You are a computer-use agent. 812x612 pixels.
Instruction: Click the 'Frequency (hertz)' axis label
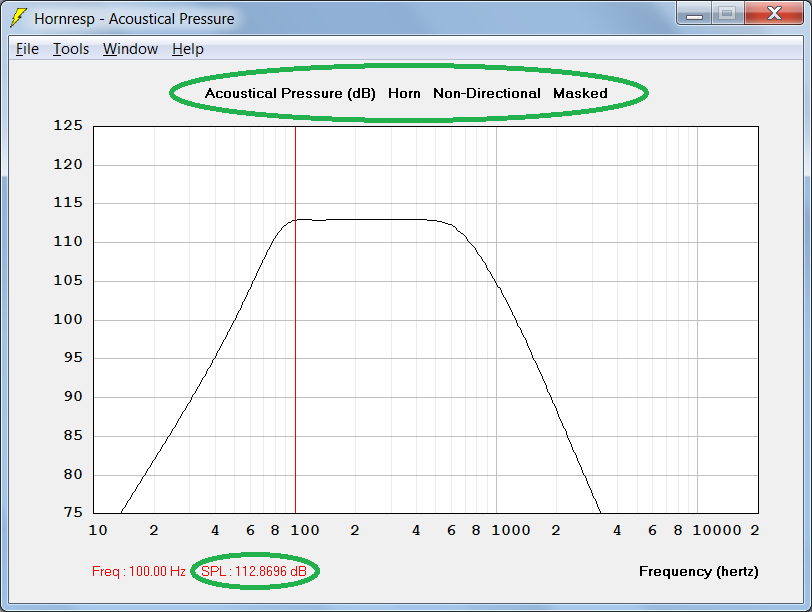tap(699, 571)
